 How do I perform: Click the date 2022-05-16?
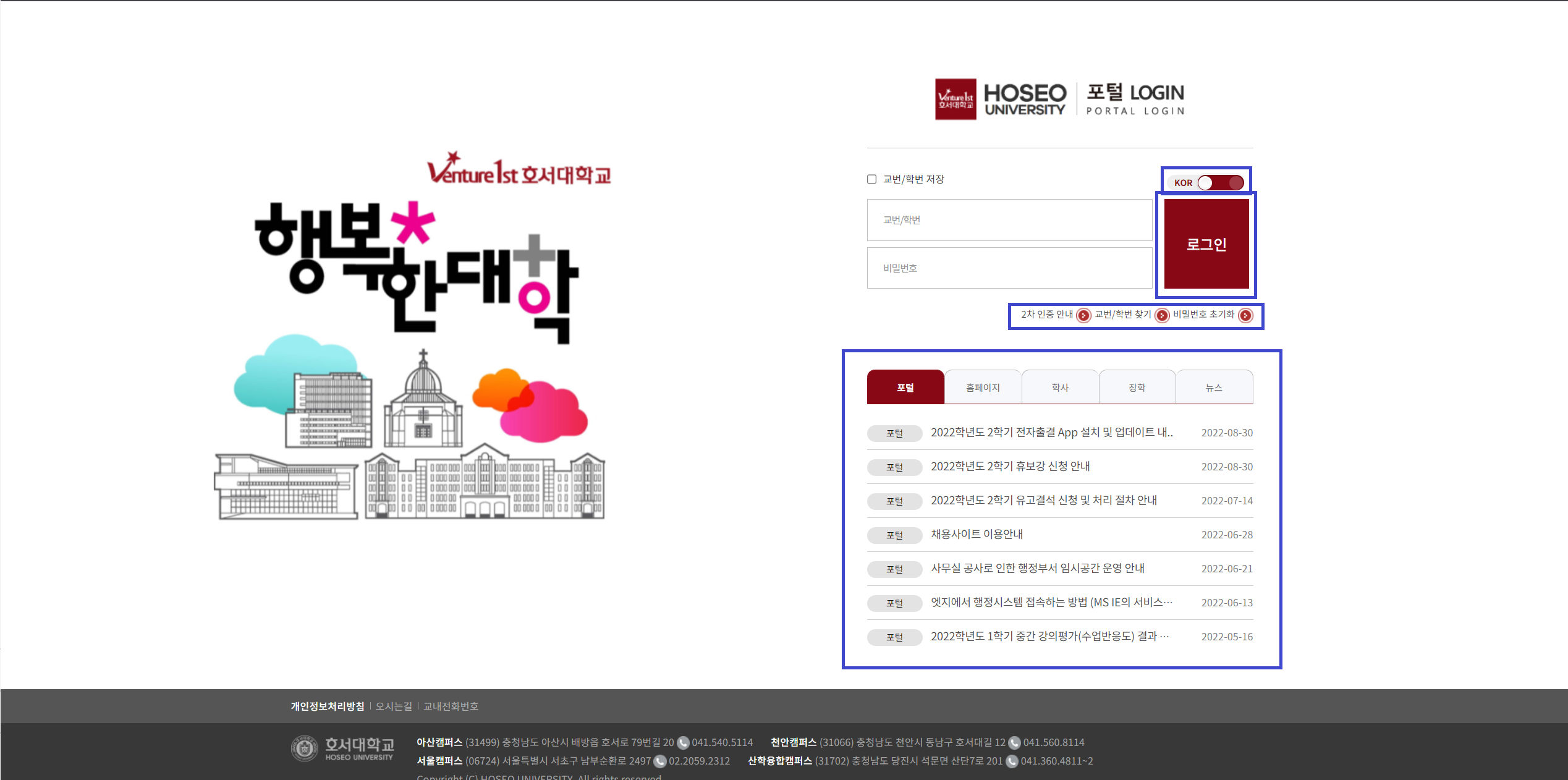(1227, 637)
